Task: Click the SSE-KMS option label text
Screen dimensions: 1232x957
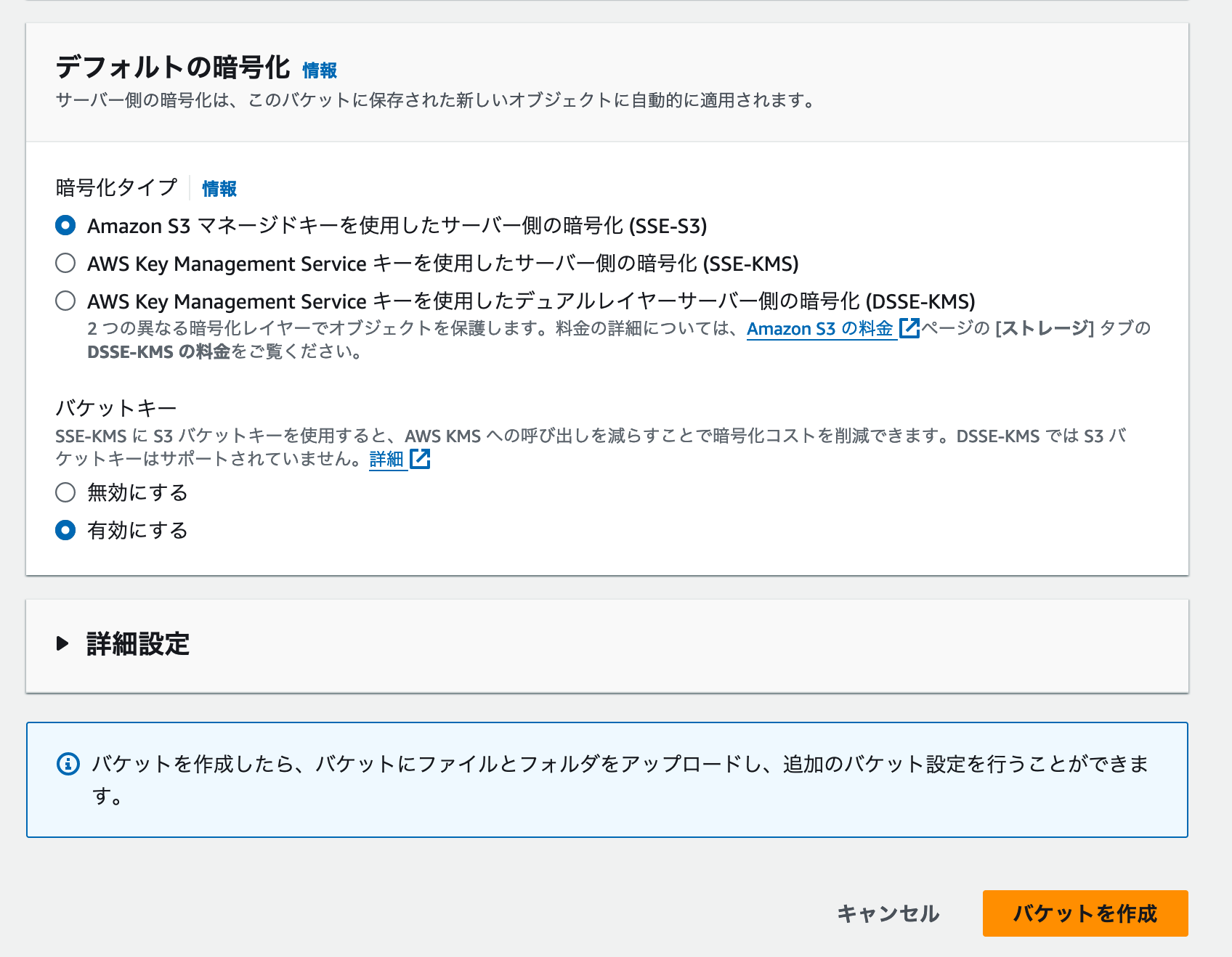Action: tap(443, 264)
